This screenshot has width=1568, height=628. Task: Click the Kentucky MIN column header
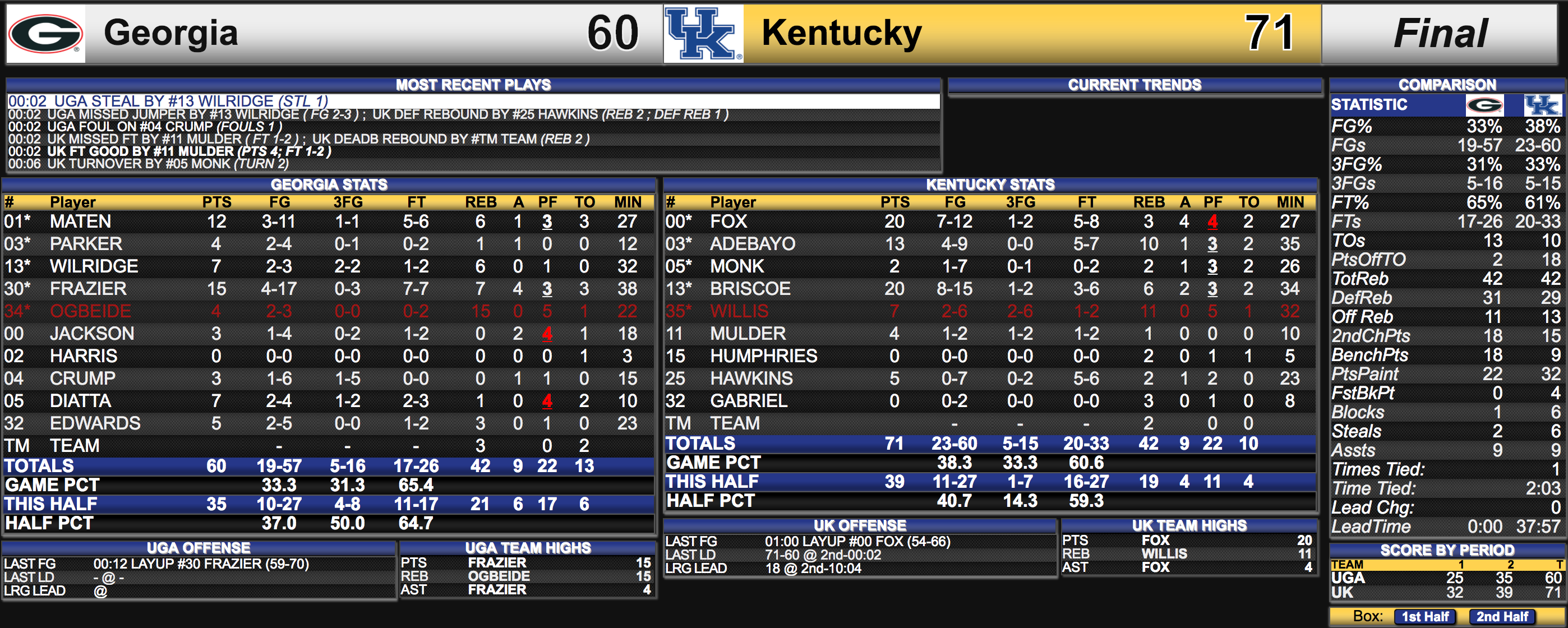click(1290, 202)
